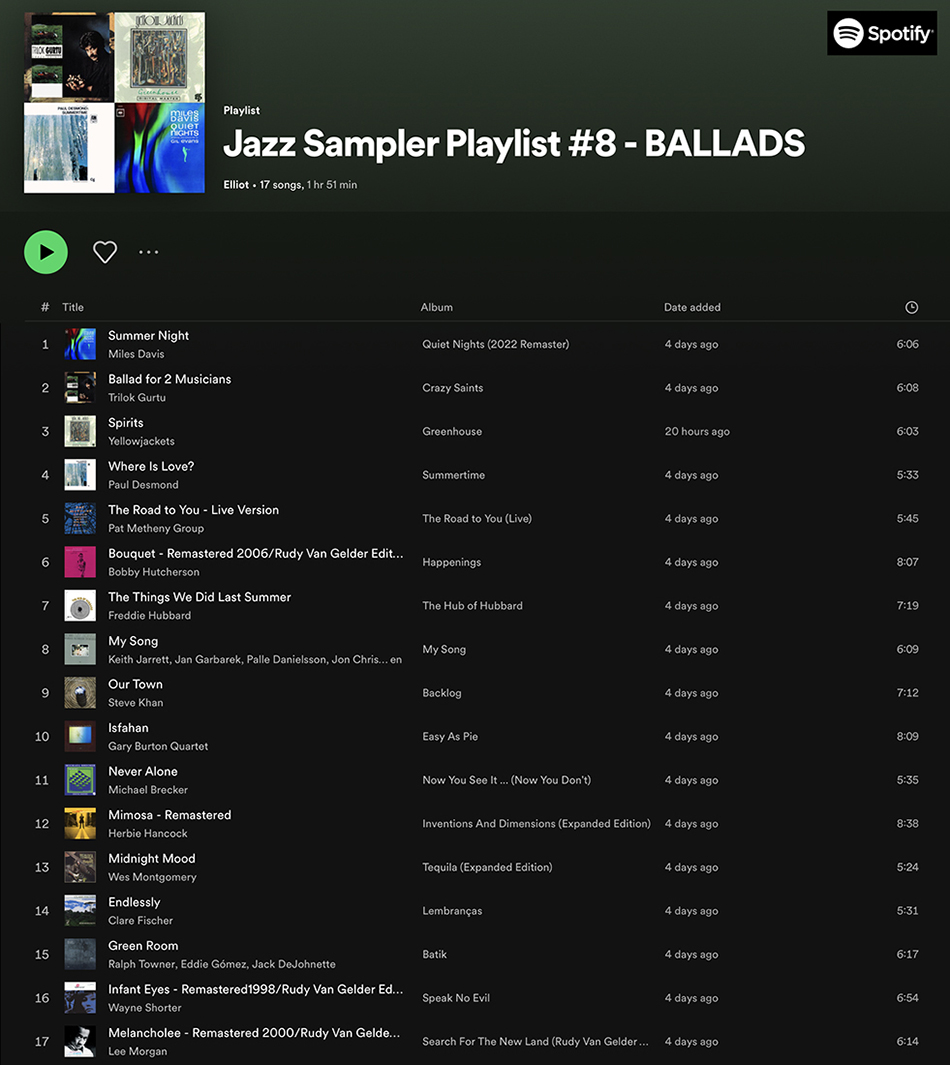Screen dimensions: 950x1065
Task: Click the pink Bouquet cover thumbnail
Action: (x=80, y=562)
